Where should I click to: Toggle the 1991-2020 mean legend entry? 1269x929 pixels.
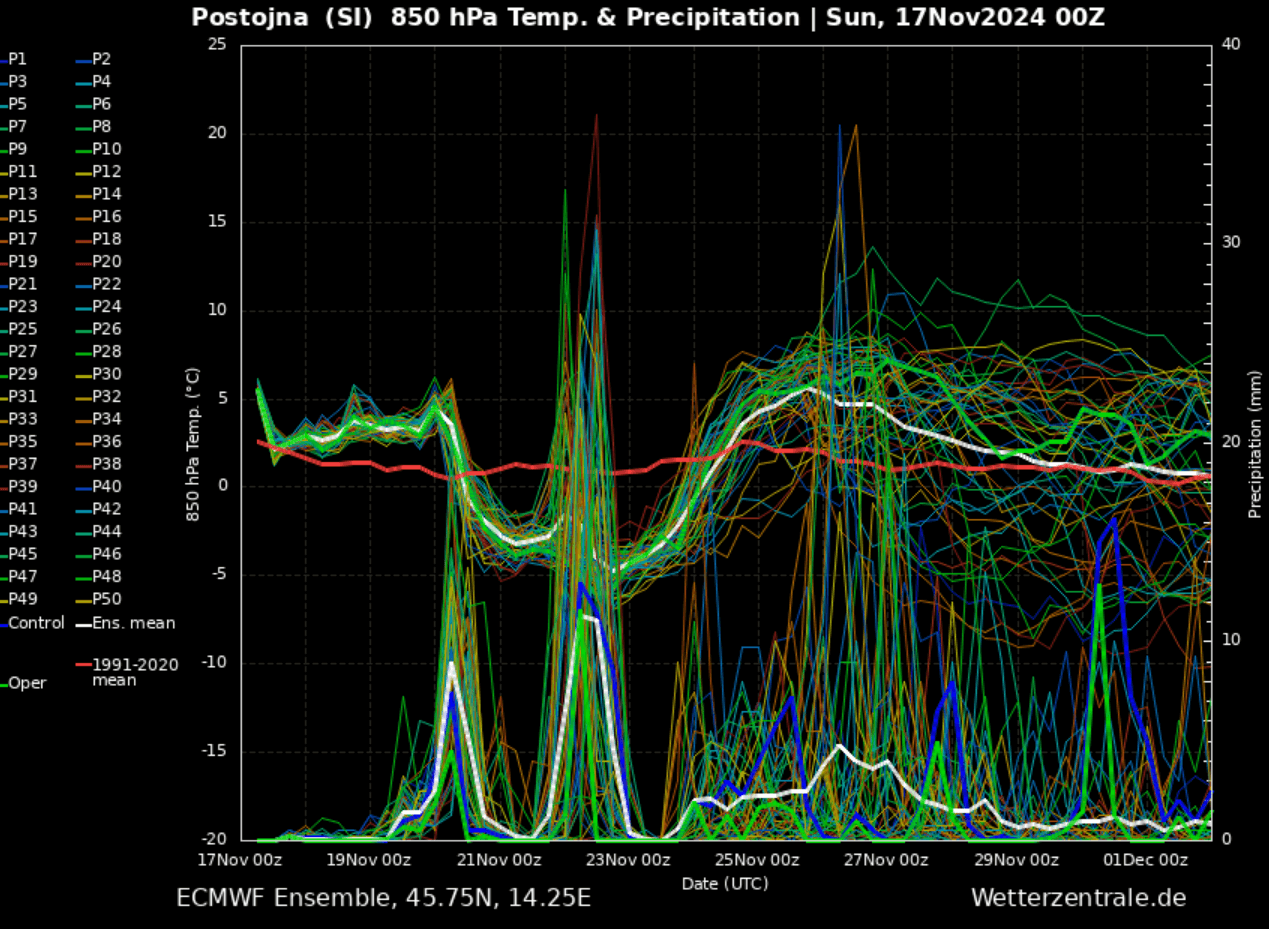tap(135, 672)
